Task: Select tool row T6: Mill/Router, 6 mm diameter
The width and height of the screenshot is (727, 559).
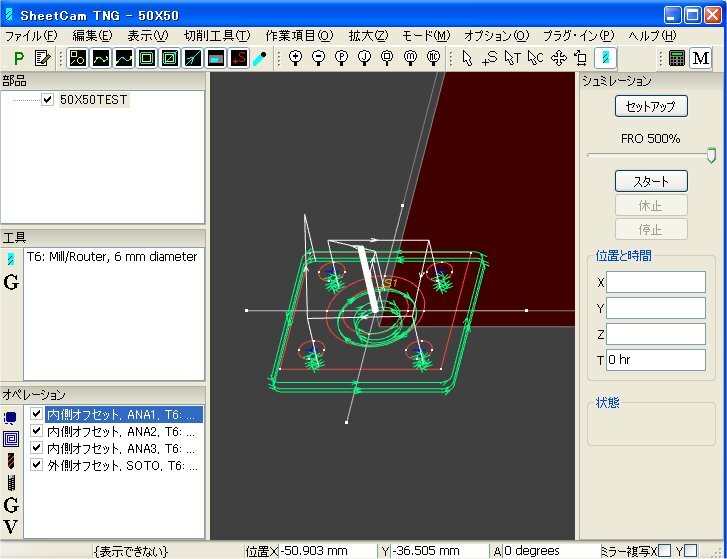Action: pos(112,257)
